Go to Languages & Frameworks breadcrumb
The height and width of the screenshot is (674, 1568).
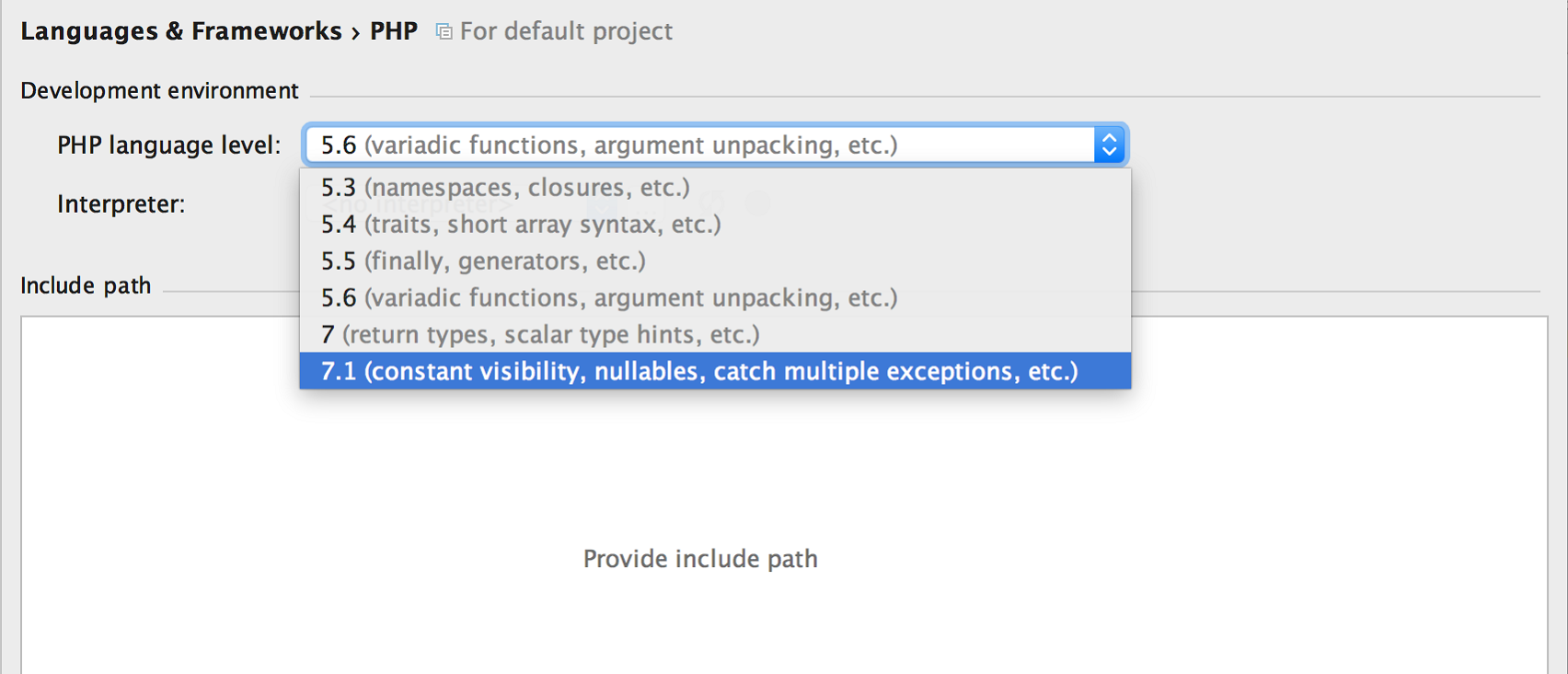tap(180, 31)
